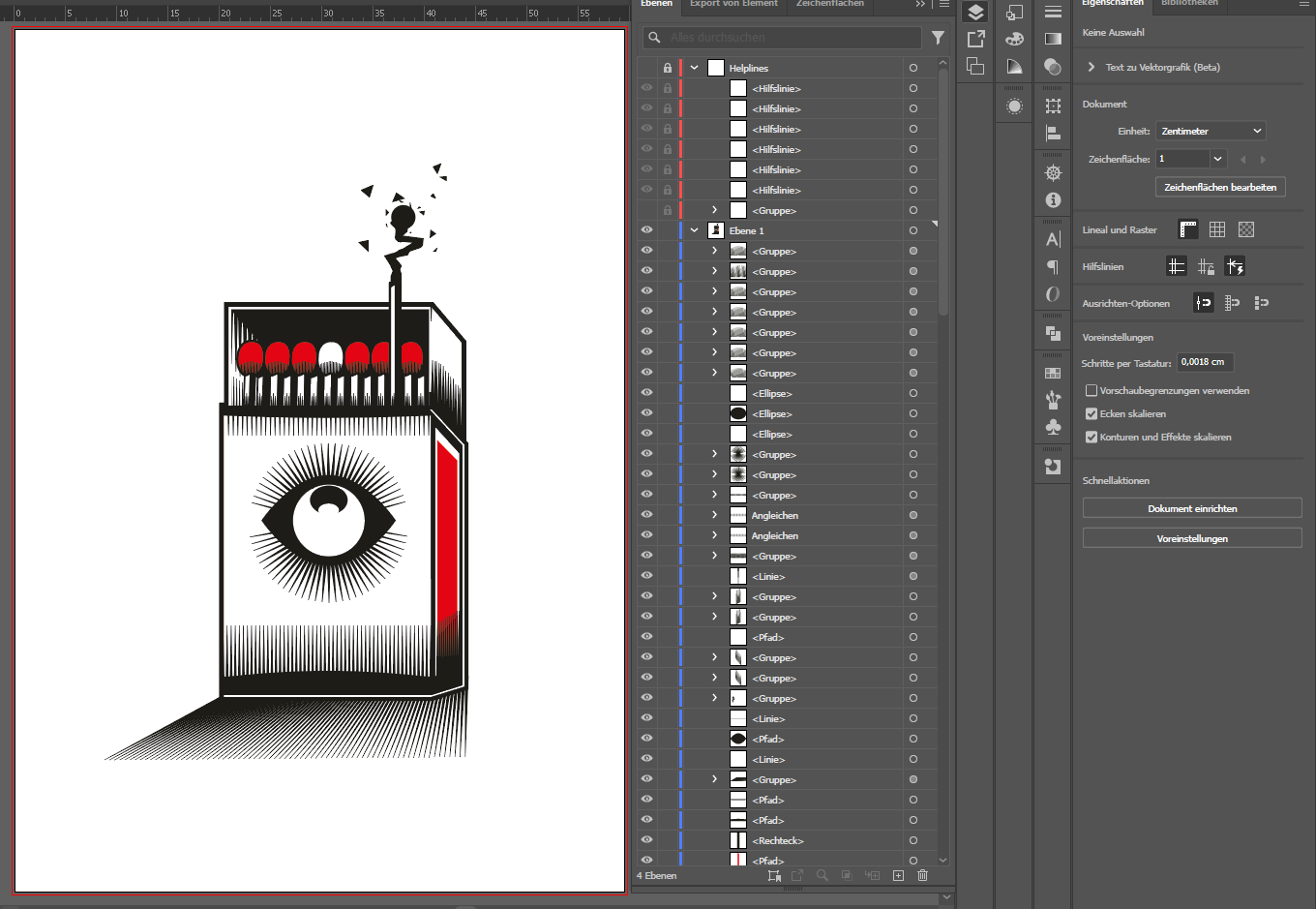Open the Layers panel icon in dock

pos(975,13)
